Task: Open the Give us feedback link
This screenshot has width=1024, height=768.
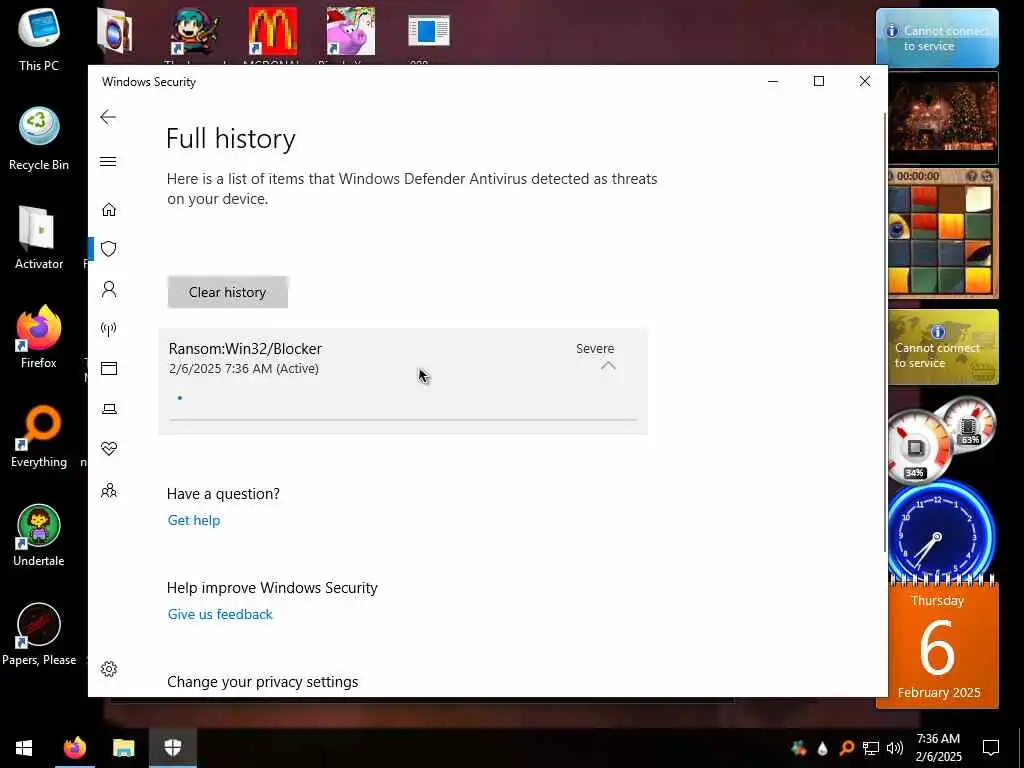Action: (219, 615)
